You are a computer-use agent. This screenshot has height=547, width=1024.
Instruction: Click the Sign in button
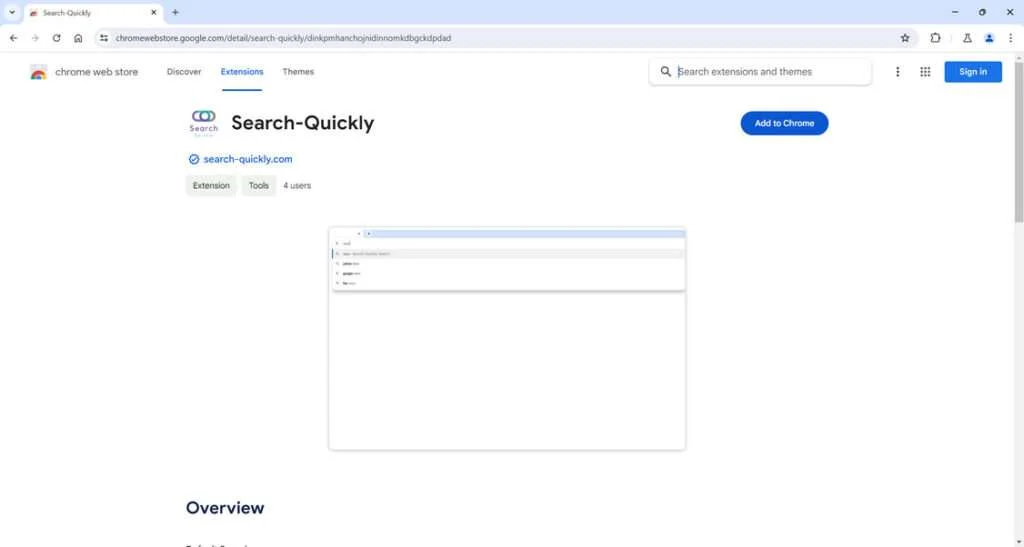pos(972,72)
